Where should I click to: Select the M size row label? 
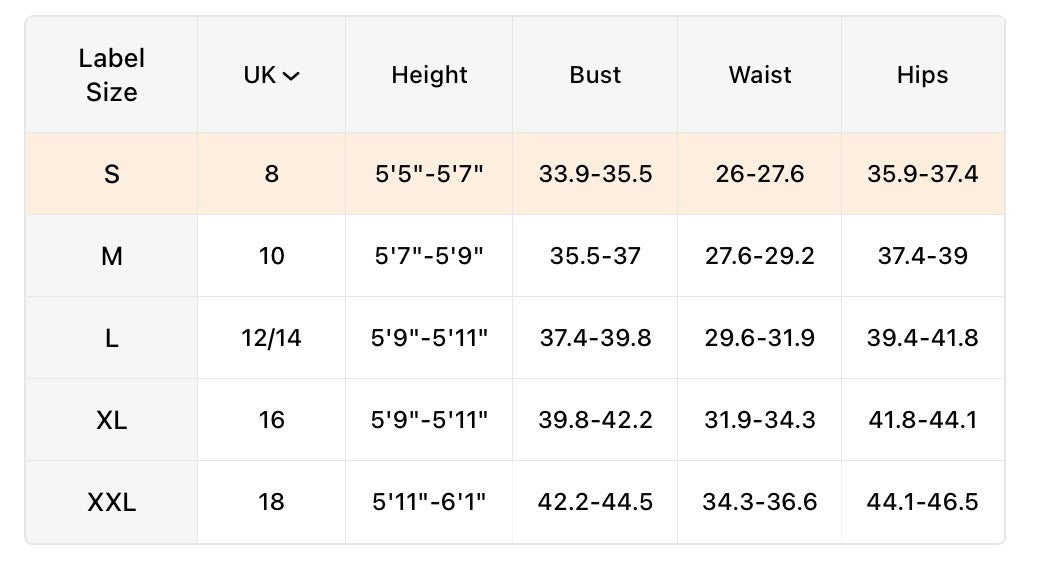click(x=112, y=256)
